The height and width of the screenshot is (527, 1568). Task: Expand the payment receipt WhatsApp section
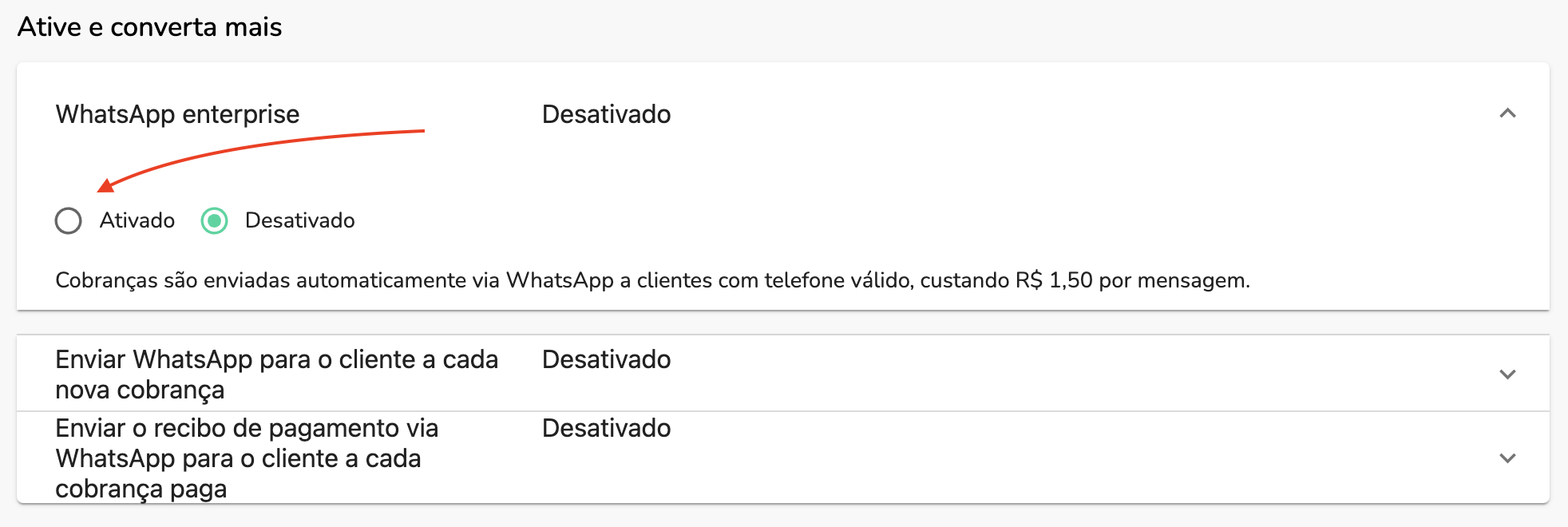coord(1507,459)
